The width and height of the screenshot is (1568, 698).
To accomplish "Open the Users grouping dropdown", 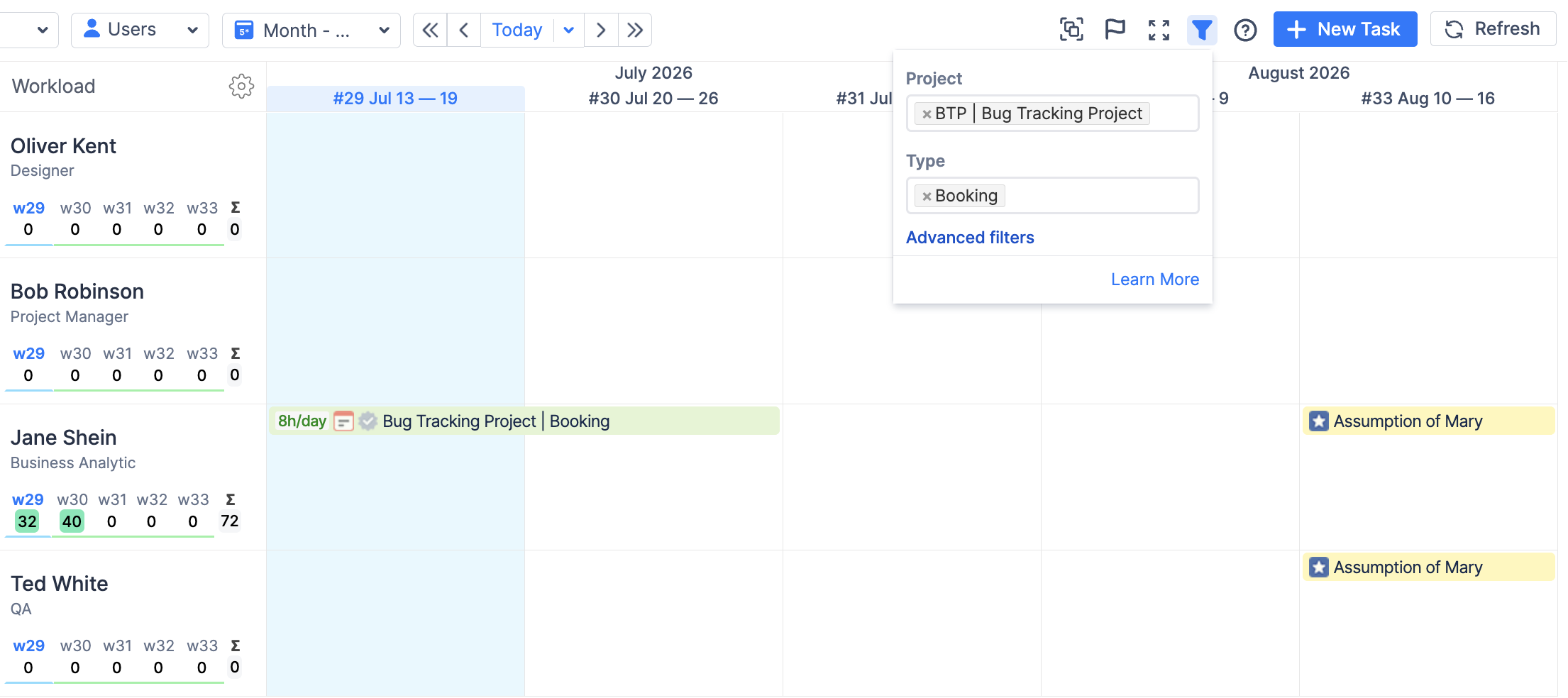I will coord(140,30).
